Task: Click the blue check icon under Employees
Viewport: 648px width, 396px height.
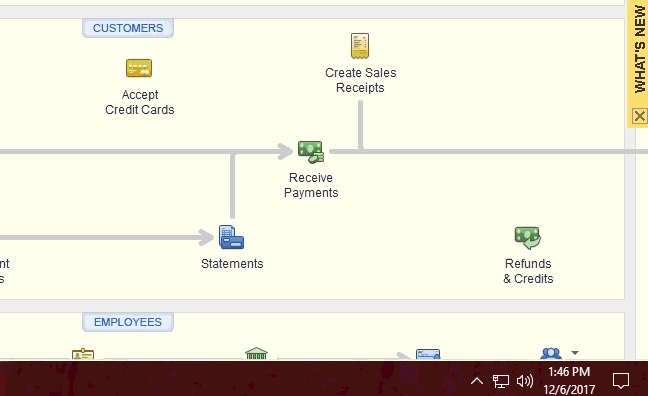Action: tap(428, 354)
